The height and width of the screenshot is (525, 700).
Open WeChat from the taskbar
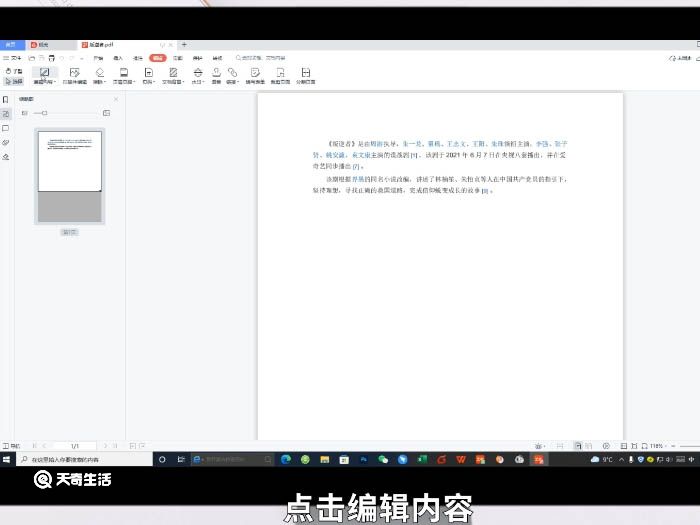coord(383,459)
